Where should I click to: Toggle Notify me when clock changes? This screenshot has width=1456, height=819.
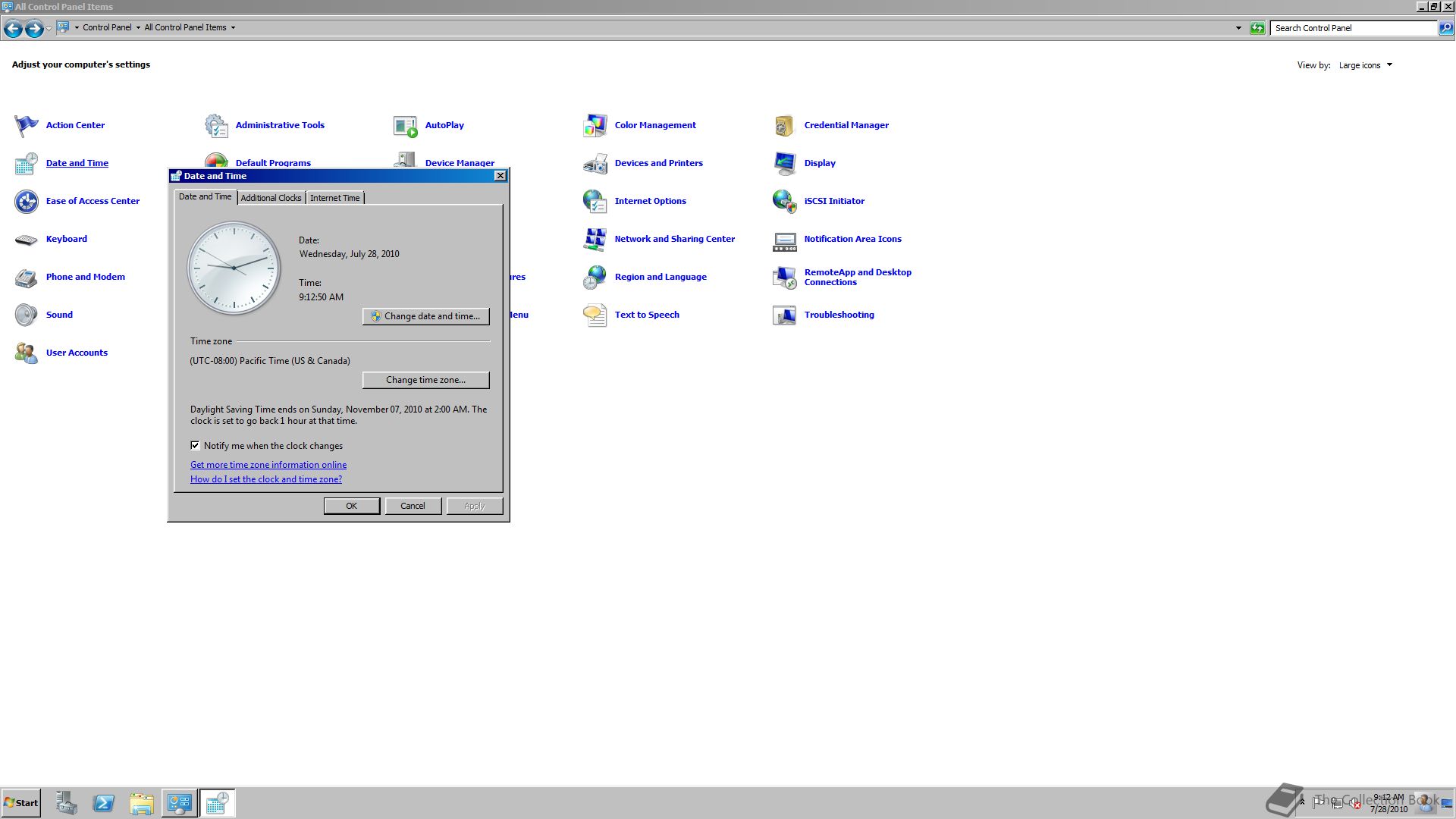[x=195, y=445]
